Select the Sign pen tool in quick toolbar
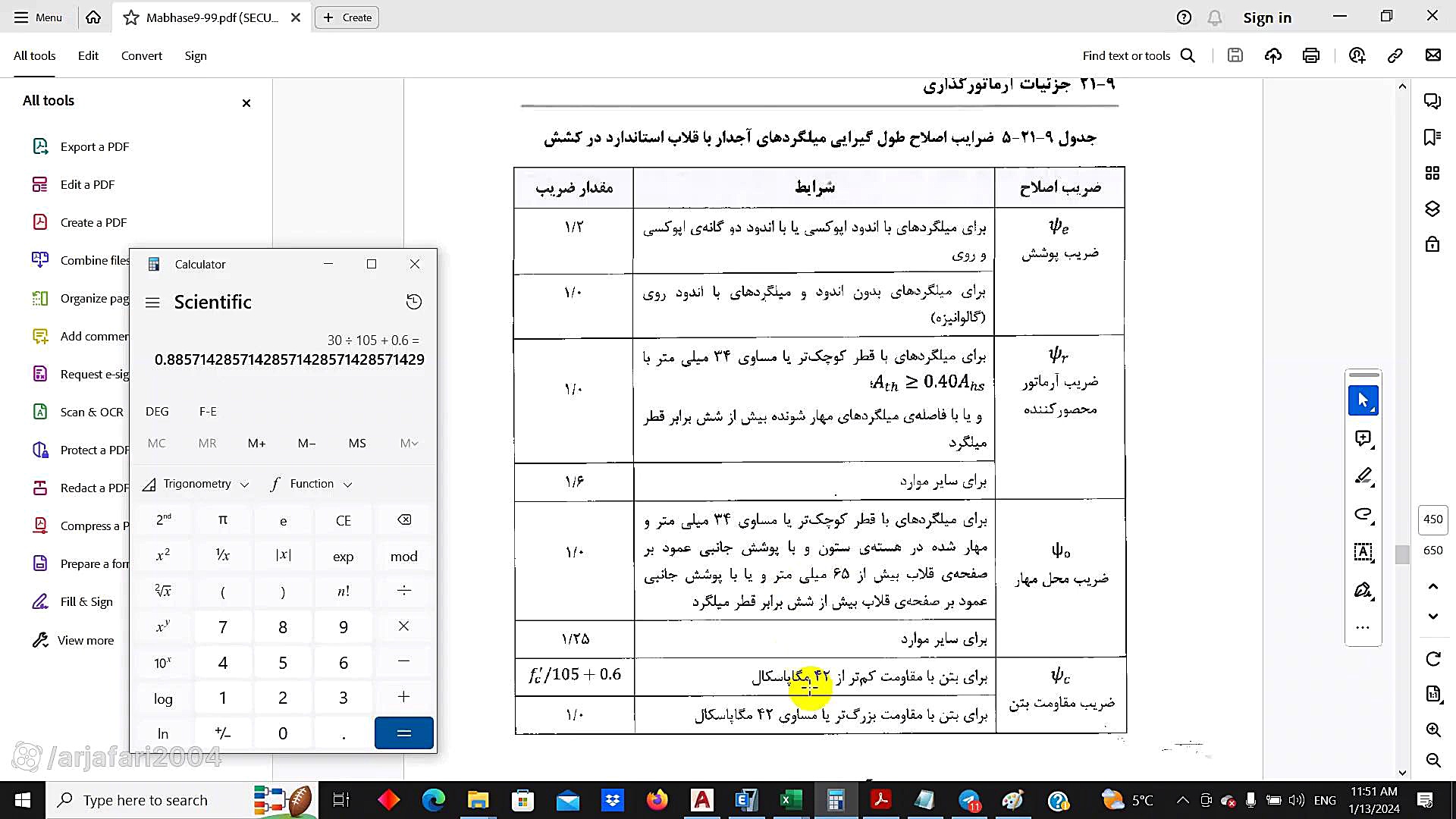Image resolution: width=1456 pixels, height=819 pixels. pos(1363,590)
